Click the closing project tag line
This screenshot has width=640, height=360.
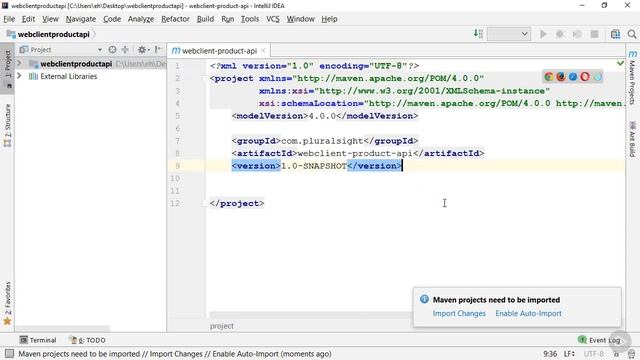pos(237,203)
